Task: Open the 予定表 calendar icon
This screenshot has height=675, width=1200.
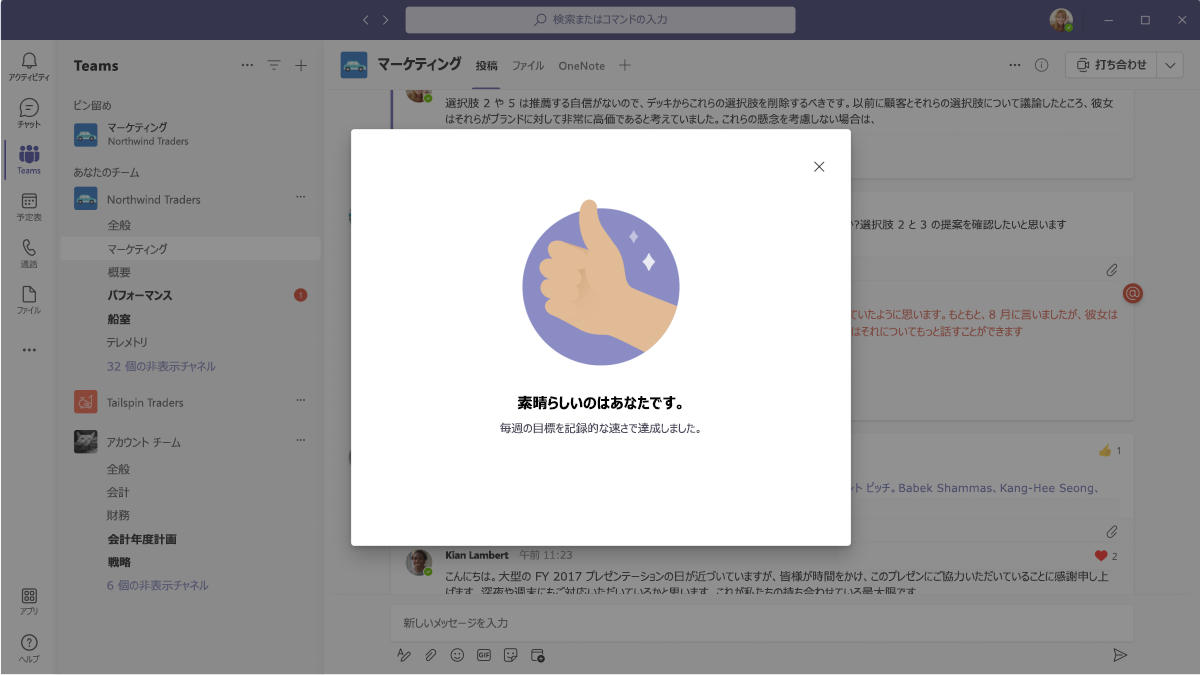Action: (x=29, y=207)
